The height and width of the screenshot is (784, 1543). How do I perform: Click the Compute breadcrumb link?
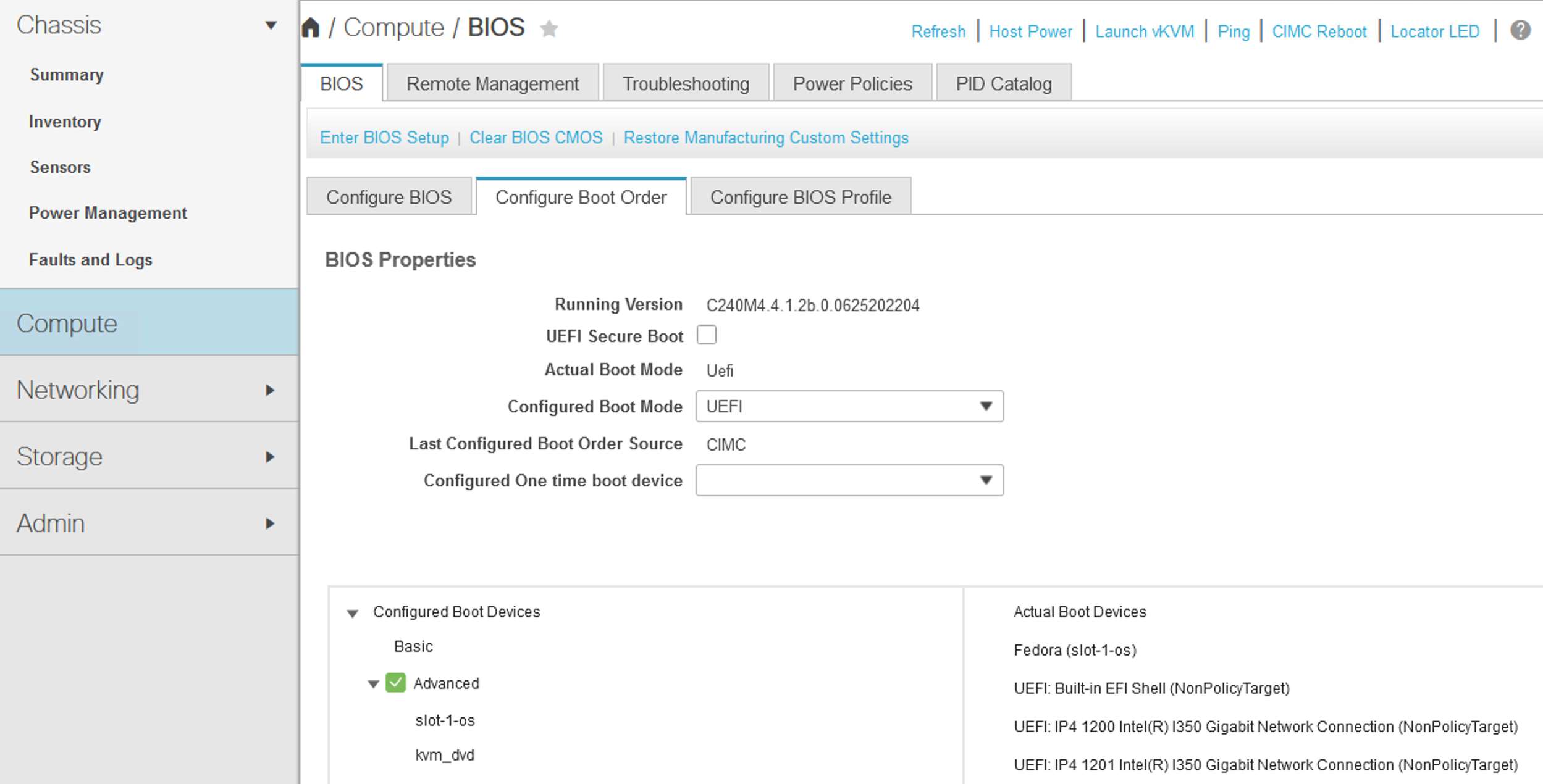tap(393, 28)
